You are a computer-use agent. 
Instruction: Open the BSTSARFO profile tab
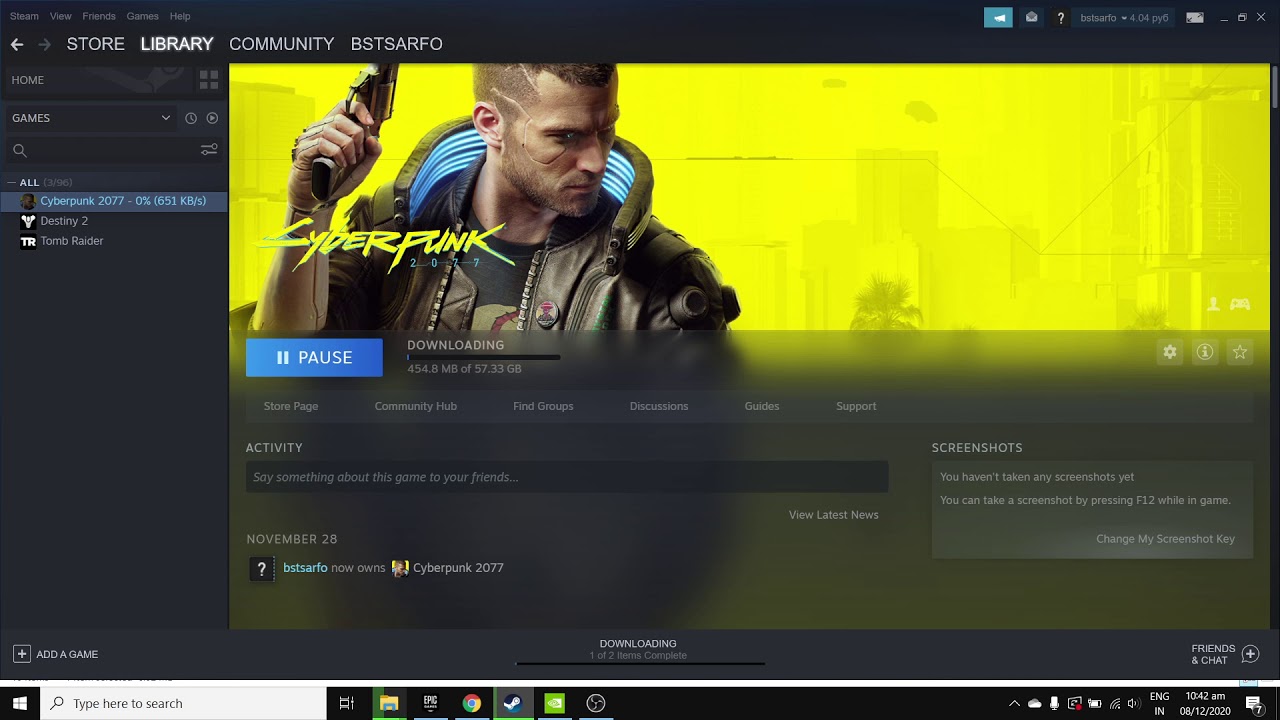[397, 44]
